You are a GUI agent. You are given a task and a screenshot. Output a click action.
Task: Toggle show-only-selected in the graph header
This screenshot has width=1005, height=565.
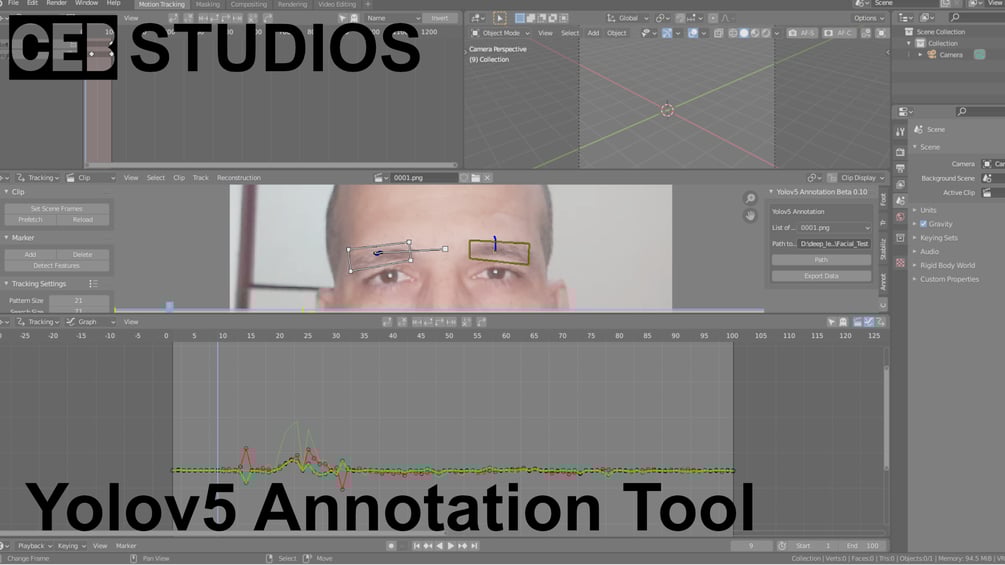[x=831, y=322]
